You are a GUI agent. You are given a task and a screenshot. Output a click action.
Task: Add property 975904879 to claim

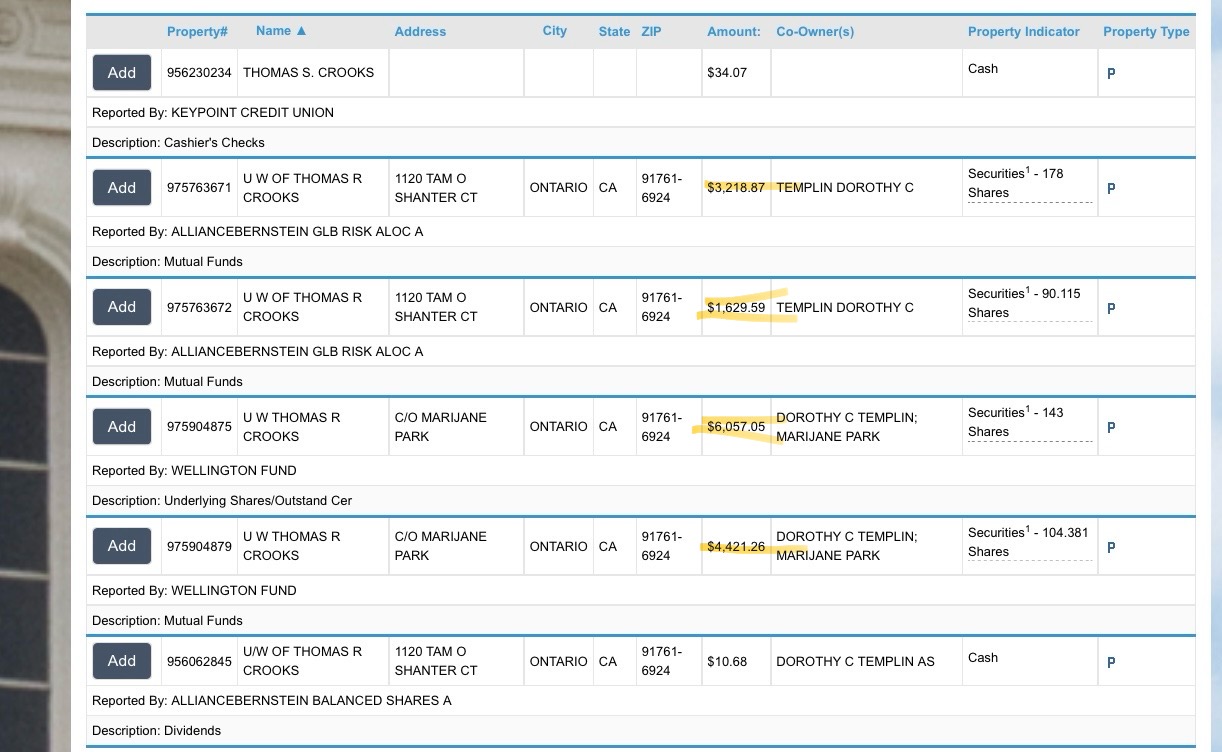[122, 546]
